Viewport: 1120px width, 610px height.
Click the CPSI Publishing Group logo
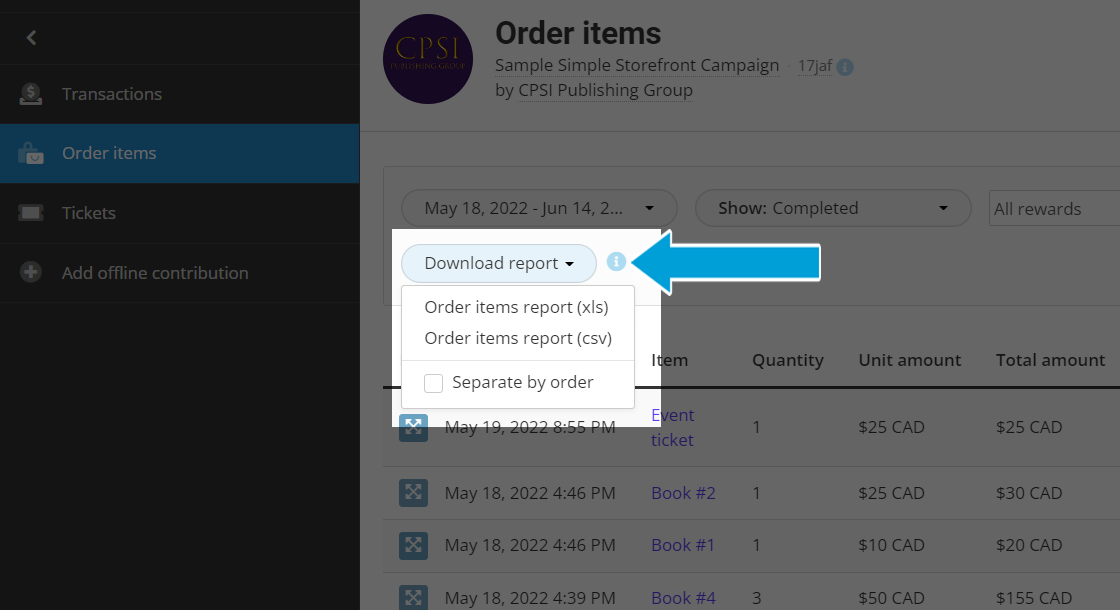[x=428, y=59]
